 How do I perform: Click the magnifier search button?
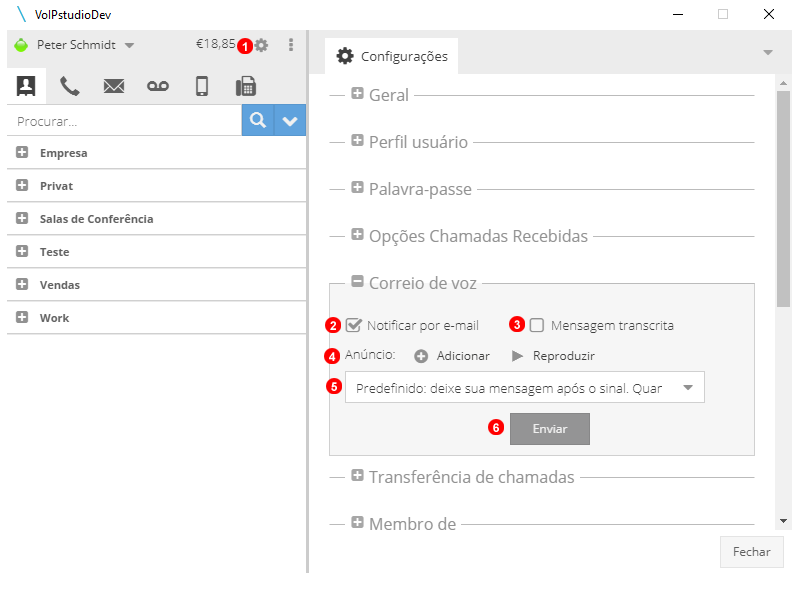(x=258, y=120)
